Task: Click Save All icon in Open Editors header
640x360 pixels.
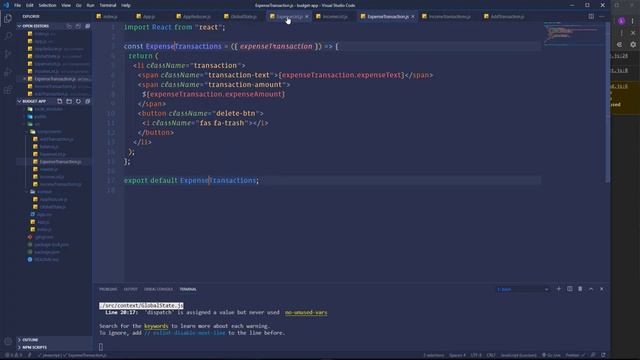Action: pos(78,26)
